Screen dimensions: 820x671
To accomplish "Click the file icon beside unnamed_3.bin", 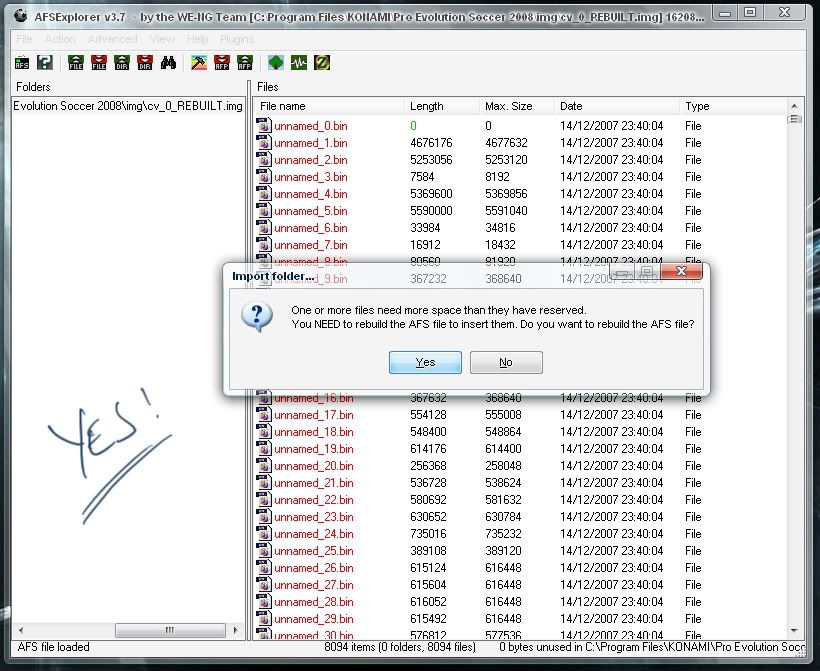I will tap(264, 177).
